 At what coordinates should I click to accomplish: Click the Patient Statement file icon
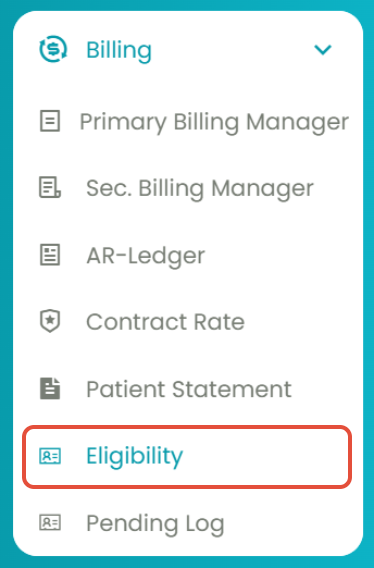coord(50,389)
